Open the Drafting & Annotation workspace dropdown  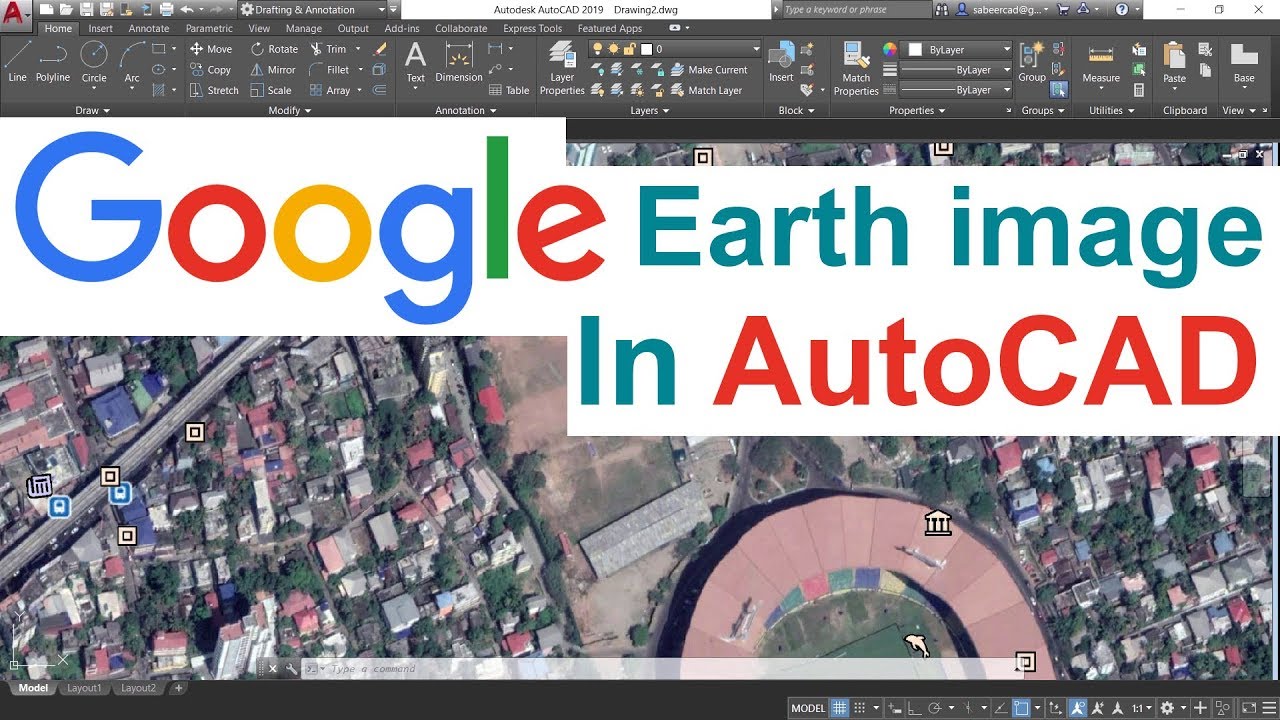click(x=313, y=9)
